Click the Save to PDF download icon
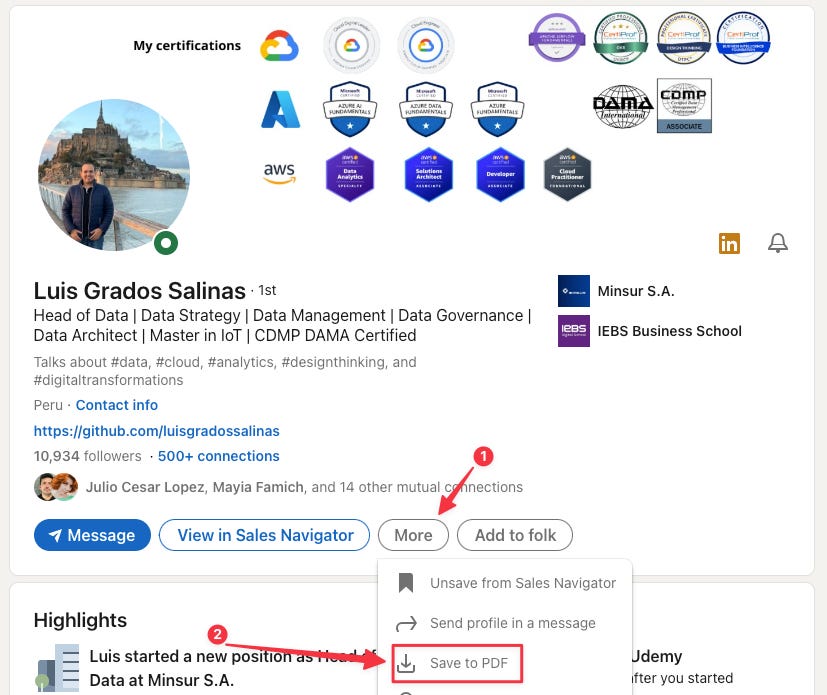Image resolution: width=827 pixels, height=695 pixels. 406,663
